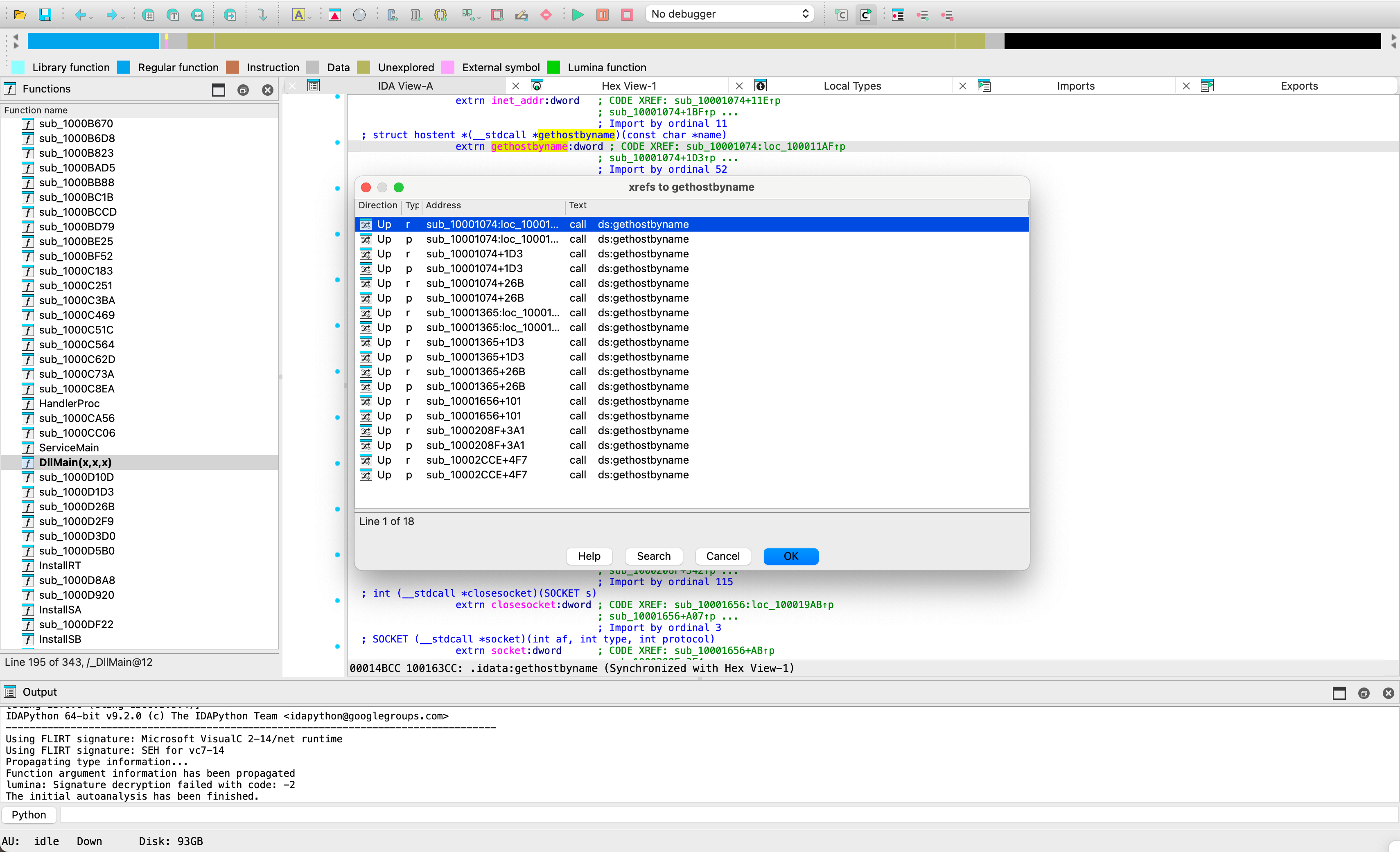This screenshot has height=852, width=1400.
Task: Click the yellow 'A' text style icon
Action: click(x=298, y=15)
